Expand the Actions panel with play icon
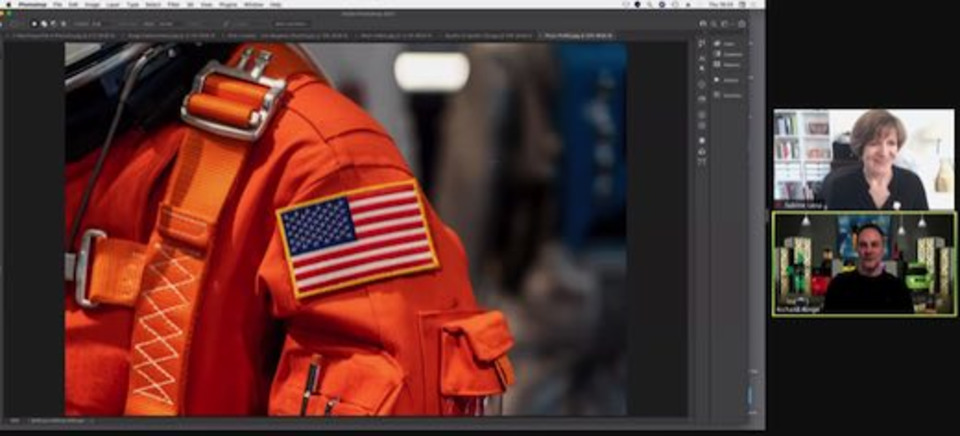This screenshot has height=436, width=960. pyautogui.click(x=727, y=80)
